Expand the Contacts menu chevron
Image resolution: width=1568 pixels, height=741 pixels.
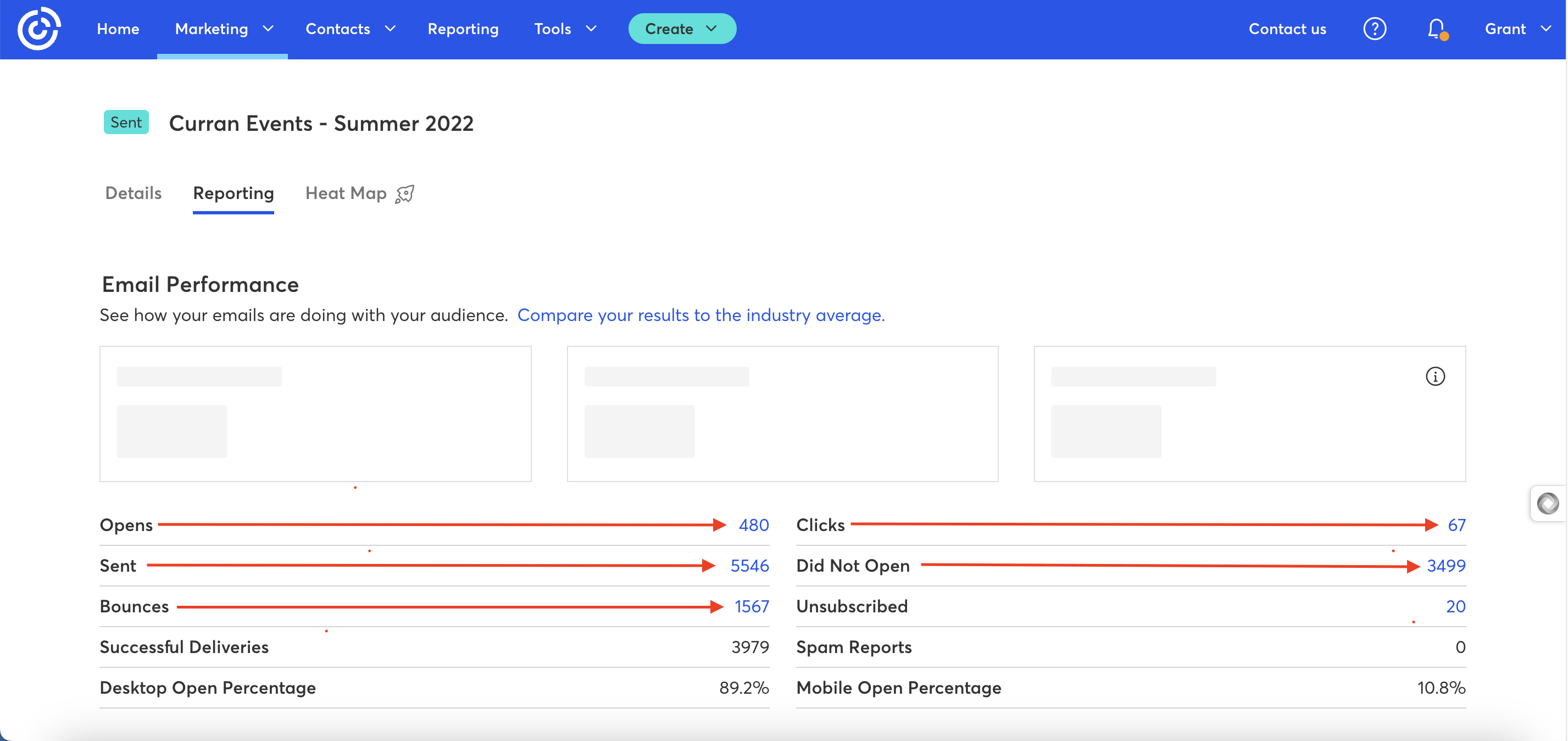(x=390, y=29)
